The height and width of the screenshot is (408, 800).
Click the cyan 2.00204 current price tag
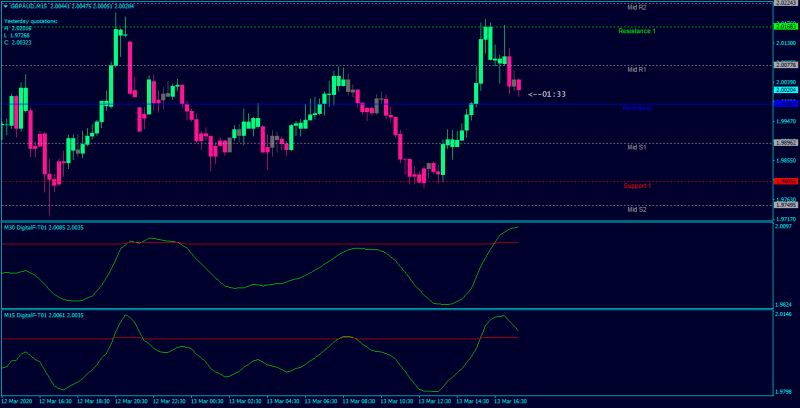pyautogui.click(x=786, y=90)
